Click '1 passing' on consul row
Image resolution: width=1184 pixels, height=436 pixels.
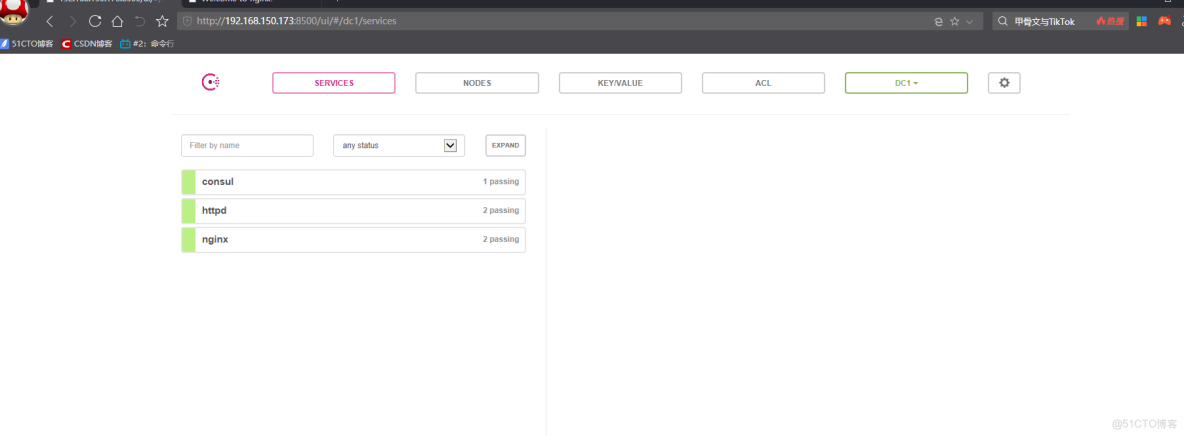501,182
